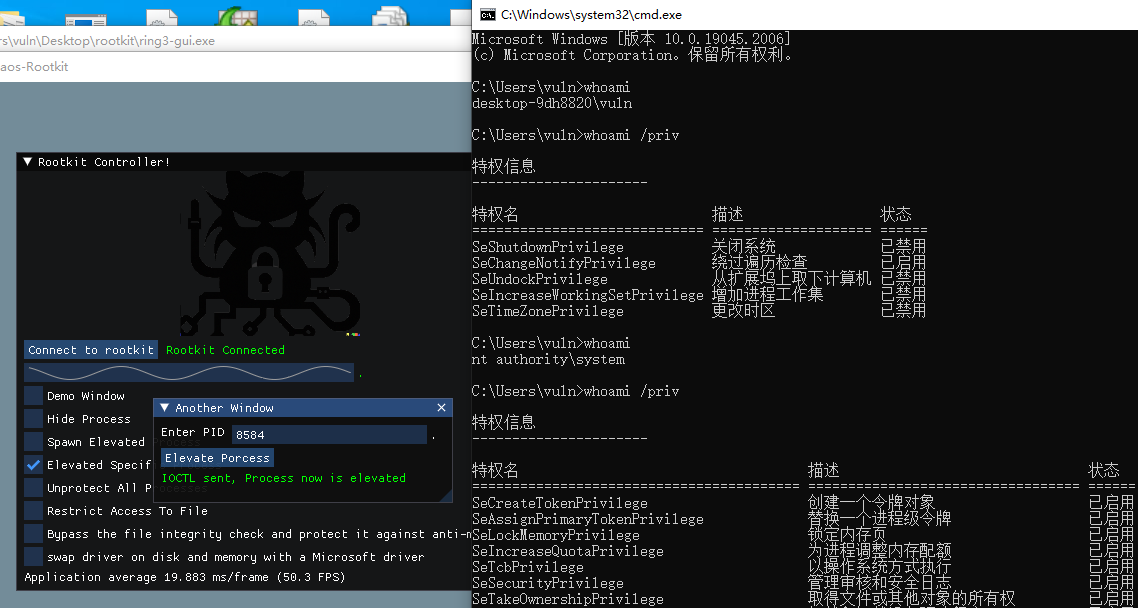Image resolution: width=1138 pixels, height=608 pixels.
Task: Tick the Spawn Elevated Process checkbox
Action: pyautogui.click(x=33, y=442)
